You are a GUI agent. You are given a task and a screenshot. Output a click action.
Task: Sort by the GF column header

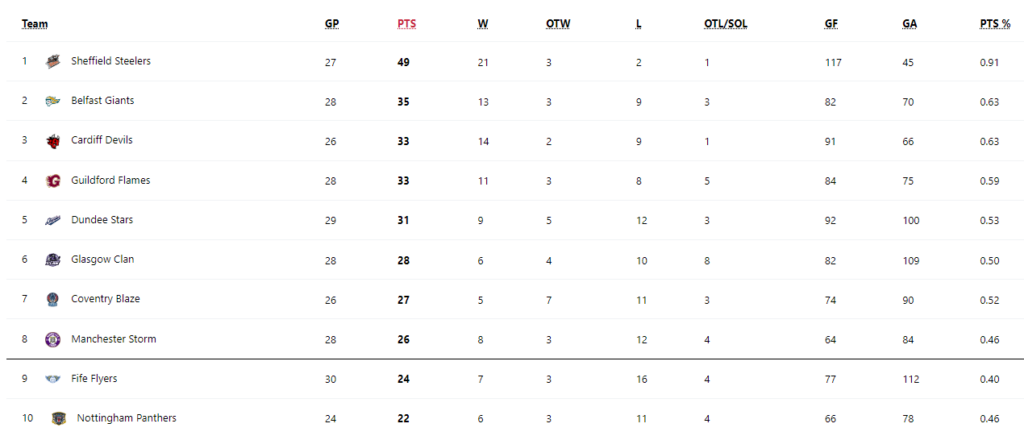(x=831, y=24)
